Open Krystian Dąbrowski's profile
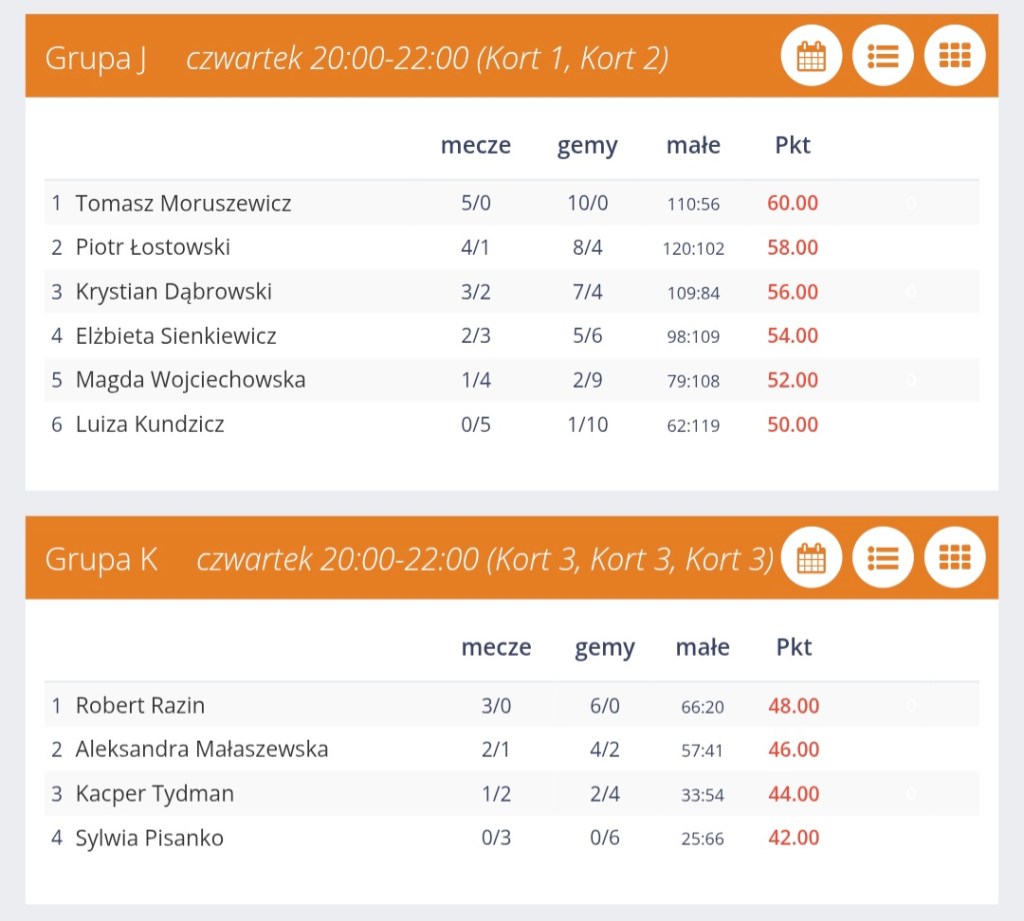This screenshot has height=921, width=1024. [173, 292]
